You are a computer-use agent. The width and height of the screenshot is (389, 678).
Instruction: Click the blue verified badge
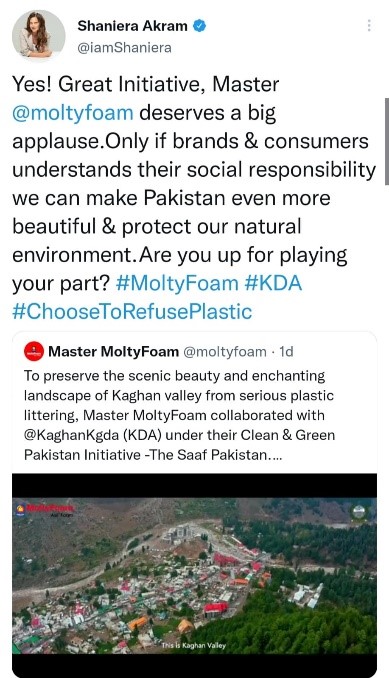tap(199, 26)
